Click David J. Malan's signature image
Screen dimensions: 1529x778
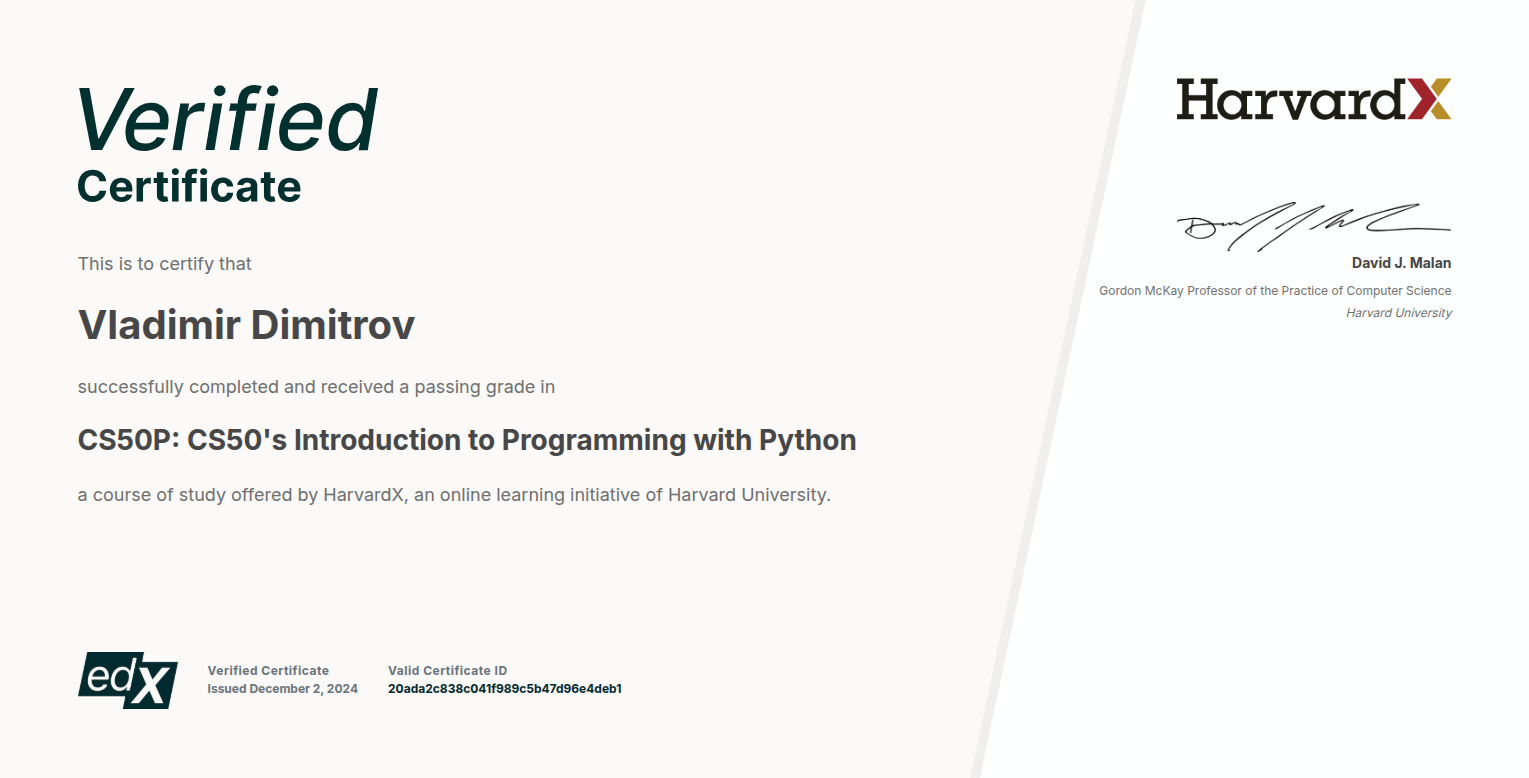[x=1313, y=226]
